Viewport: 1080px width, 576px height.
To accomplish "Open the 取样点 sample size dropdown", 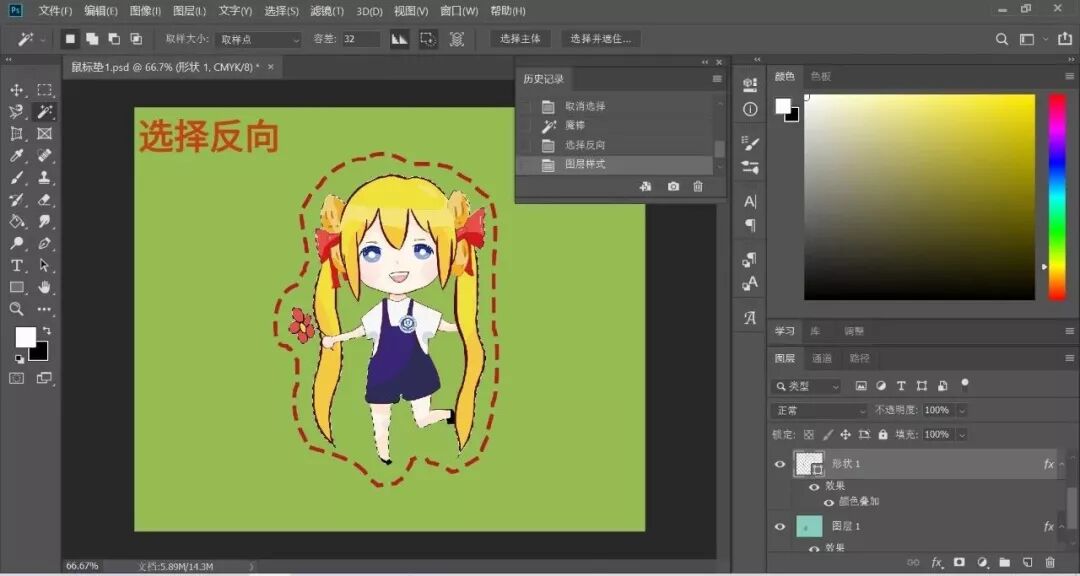I will point(258,40).
